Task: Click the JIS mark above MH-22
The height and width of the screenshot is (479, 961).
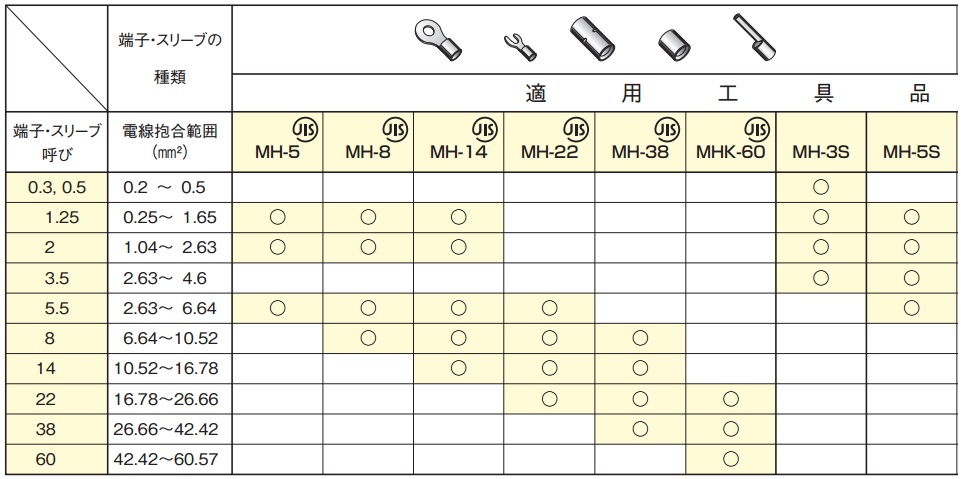Action: click(x=576, y=129)
